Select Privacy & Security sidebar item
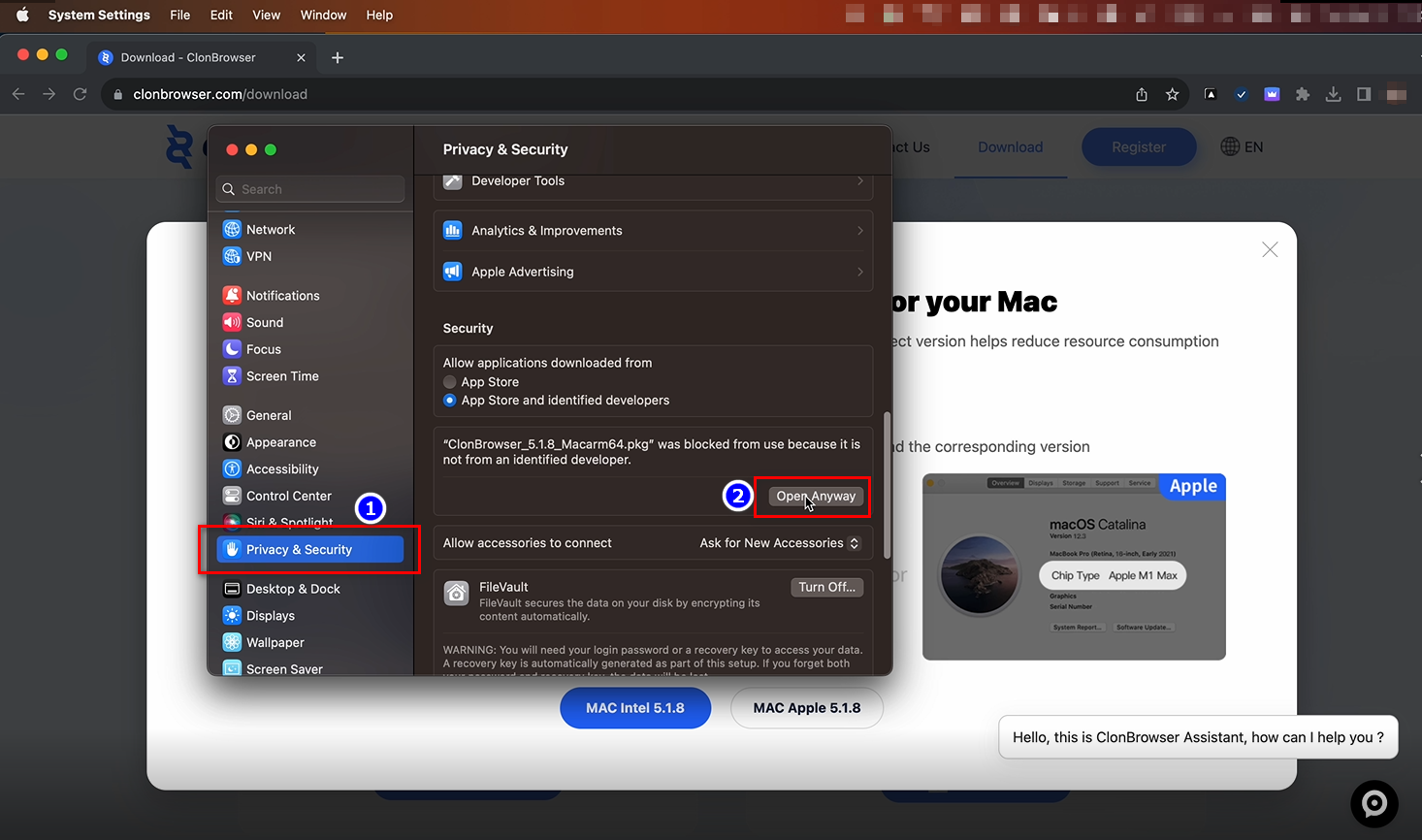 [310, 549]
